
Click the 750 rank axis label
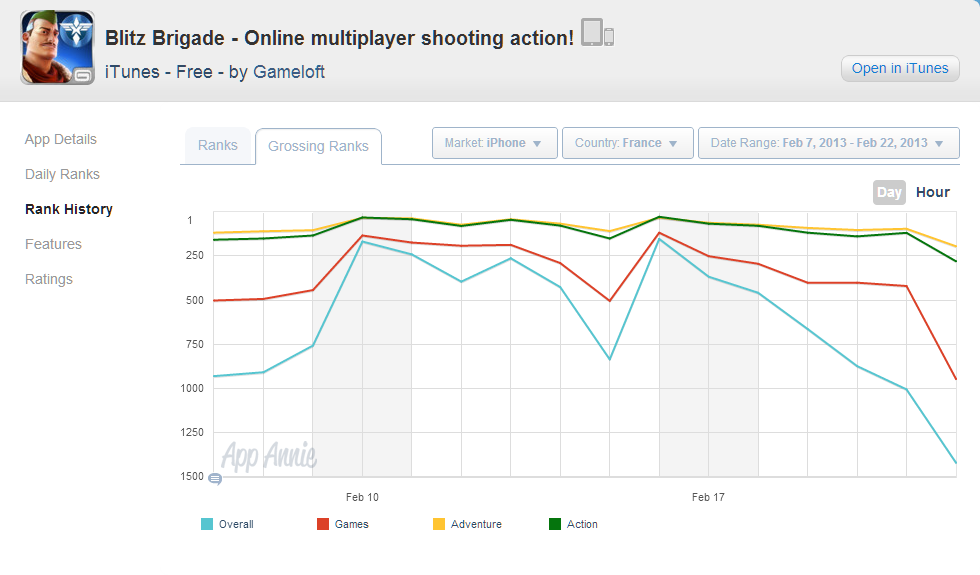point(194,344)
